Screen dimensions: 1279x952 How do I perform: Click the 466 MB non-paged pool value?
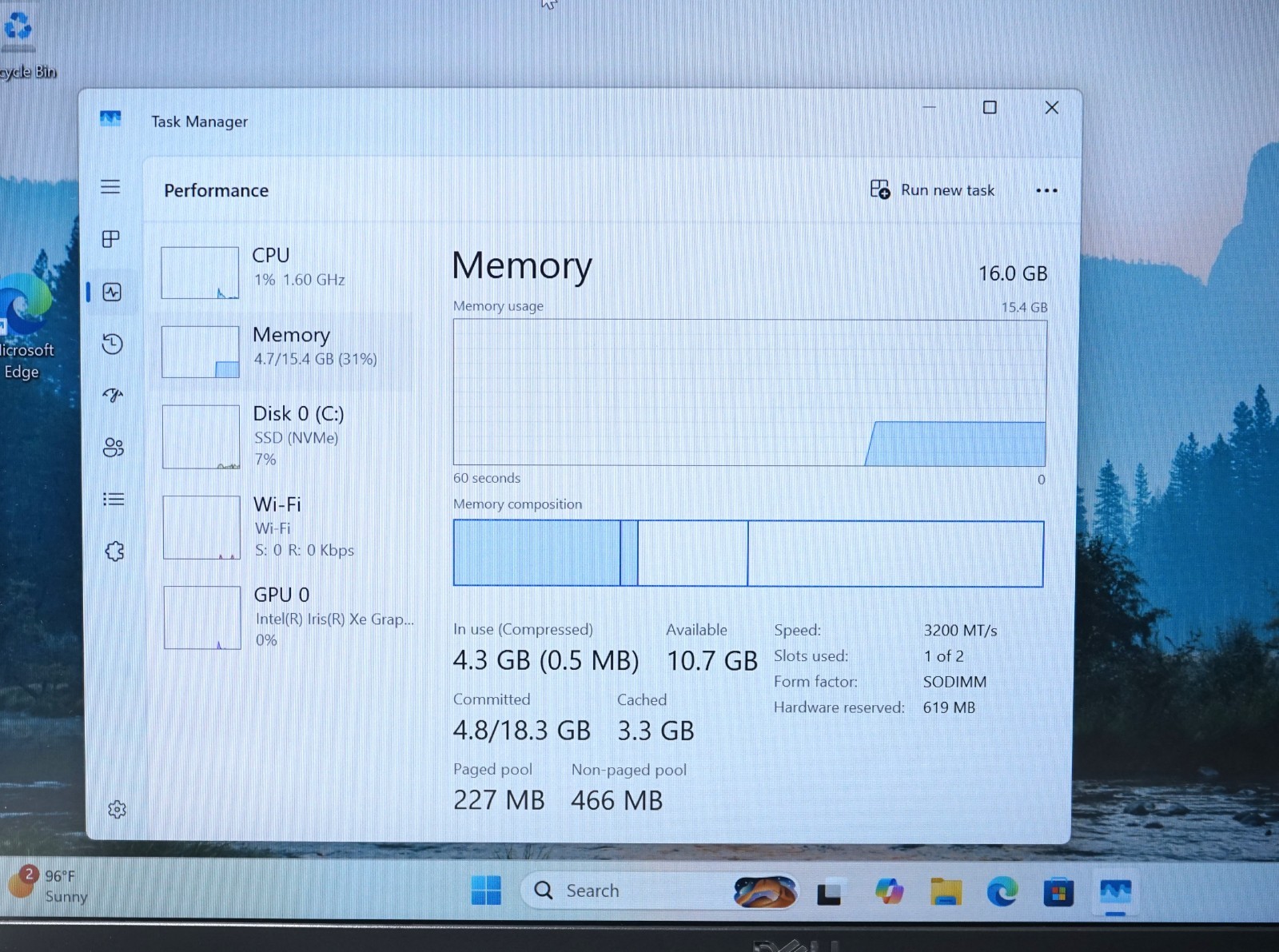pyautogui.click(x=616, y=801)
